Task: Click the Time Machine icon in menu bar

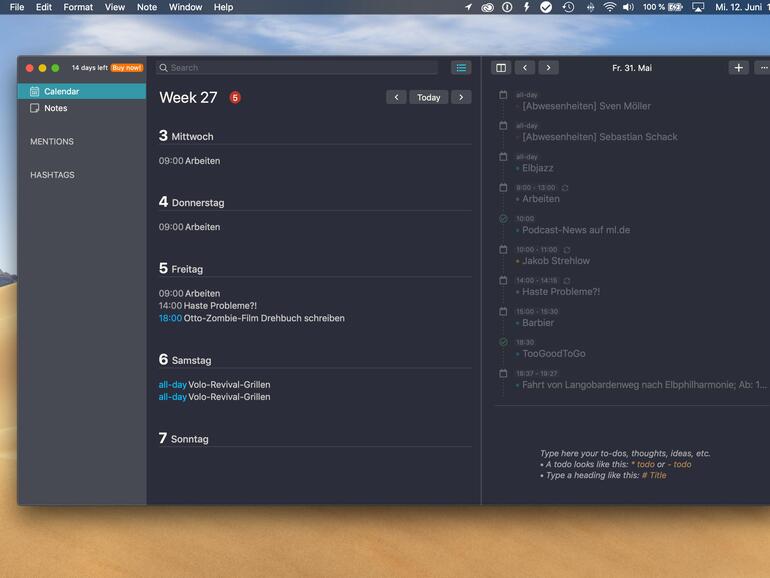Action: click(568, 7)
